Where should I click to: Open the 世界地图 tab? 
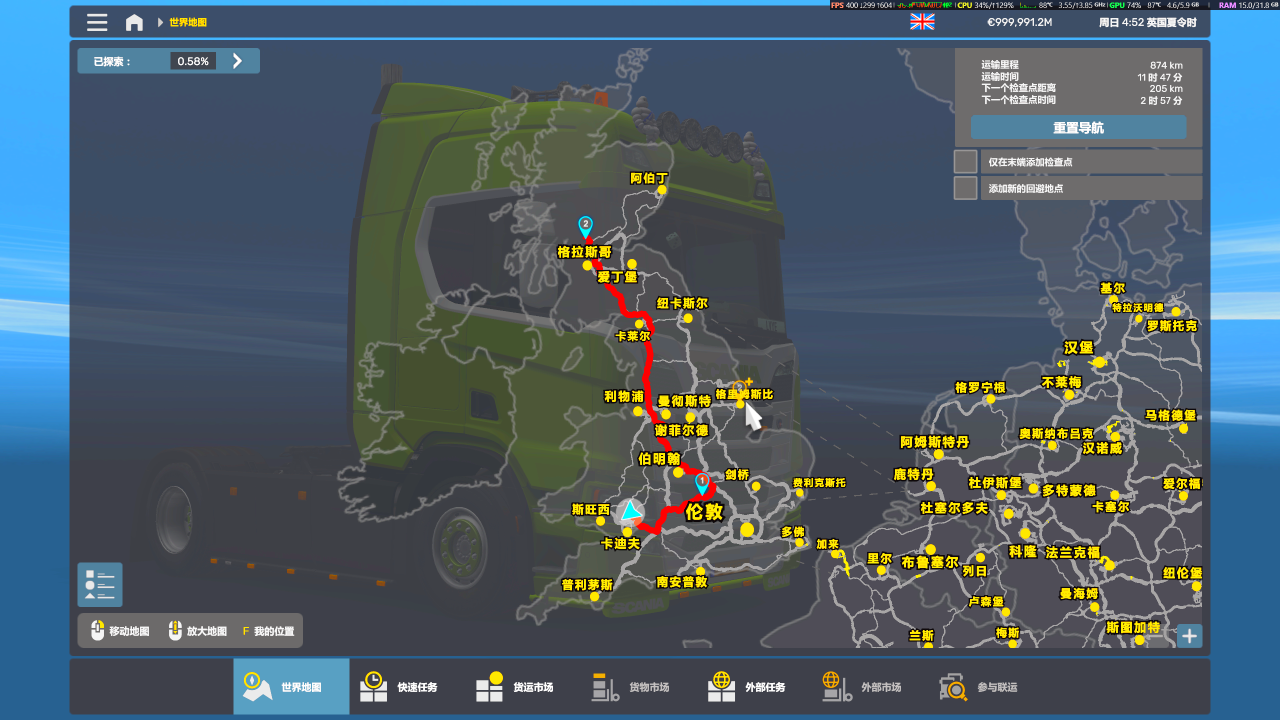(x=291, y=686)
